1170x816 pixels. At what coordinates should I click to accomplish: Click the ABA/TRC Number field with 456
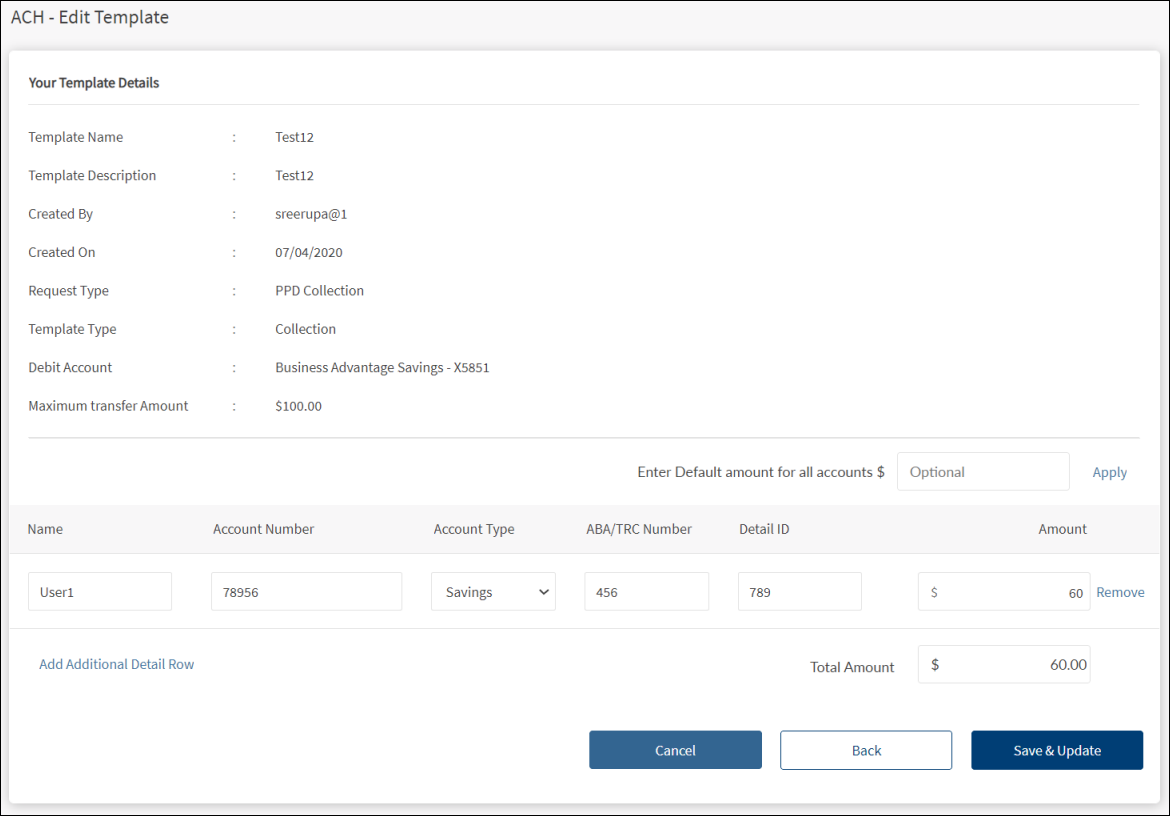[646, 592]
